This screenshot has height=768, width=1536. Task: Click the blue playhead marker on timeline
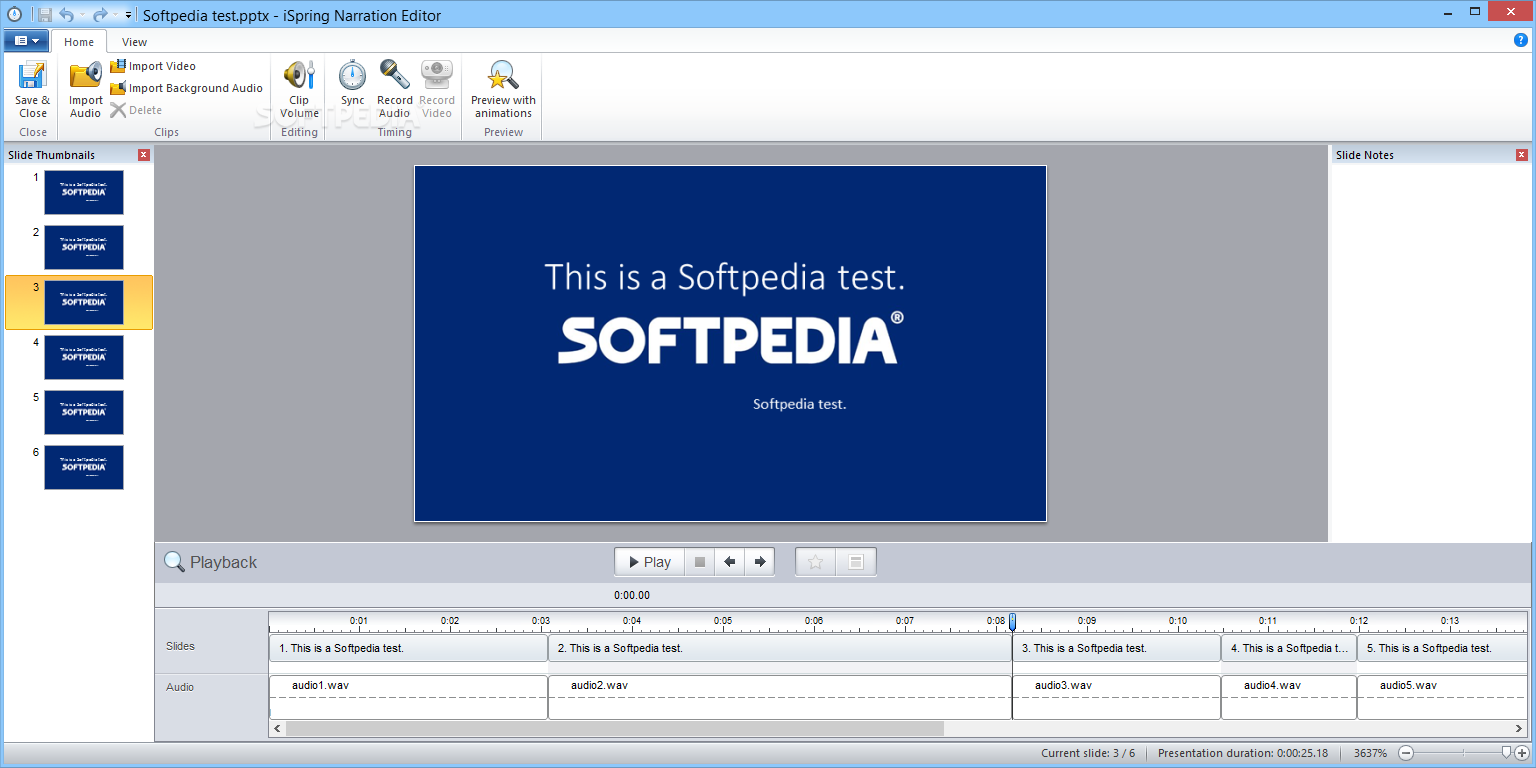[1012, 622]
